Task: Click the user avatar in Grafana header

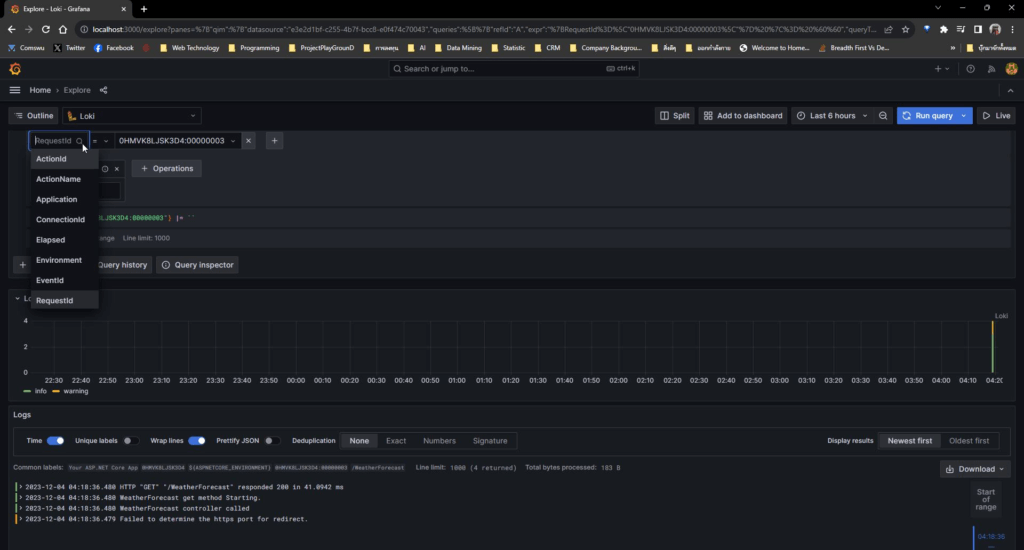Action: 1011,69
